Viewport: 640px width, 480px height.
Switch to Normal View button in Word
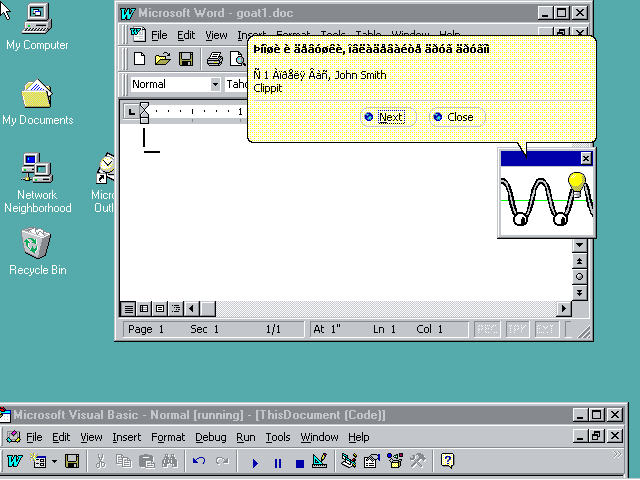click(129, 309)
